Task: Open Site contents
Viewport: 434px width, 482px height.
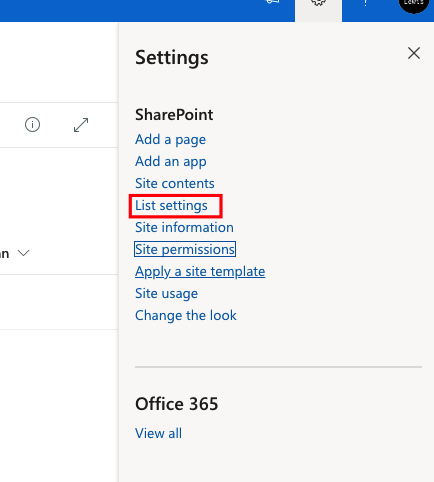Action: [175, 183]
